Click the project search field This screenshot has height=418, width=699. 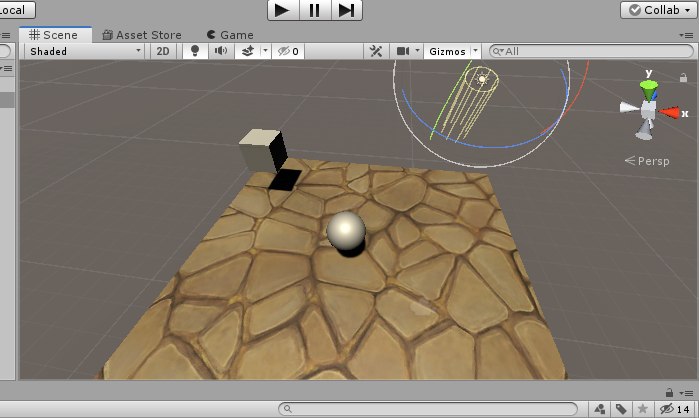pyautogui.click(x=428, y=409)
